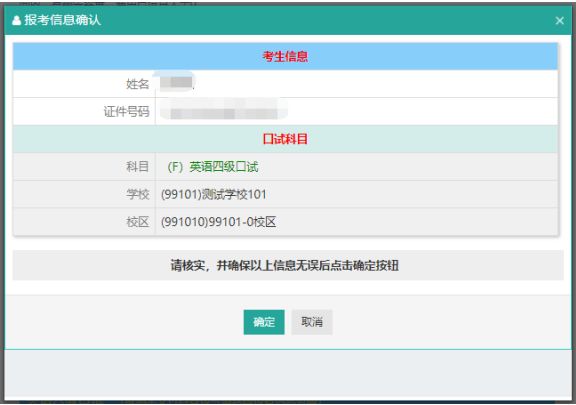Screen dimensions: 576x405
Task: Click the 学校 label
Action: [x=137, y=194]
